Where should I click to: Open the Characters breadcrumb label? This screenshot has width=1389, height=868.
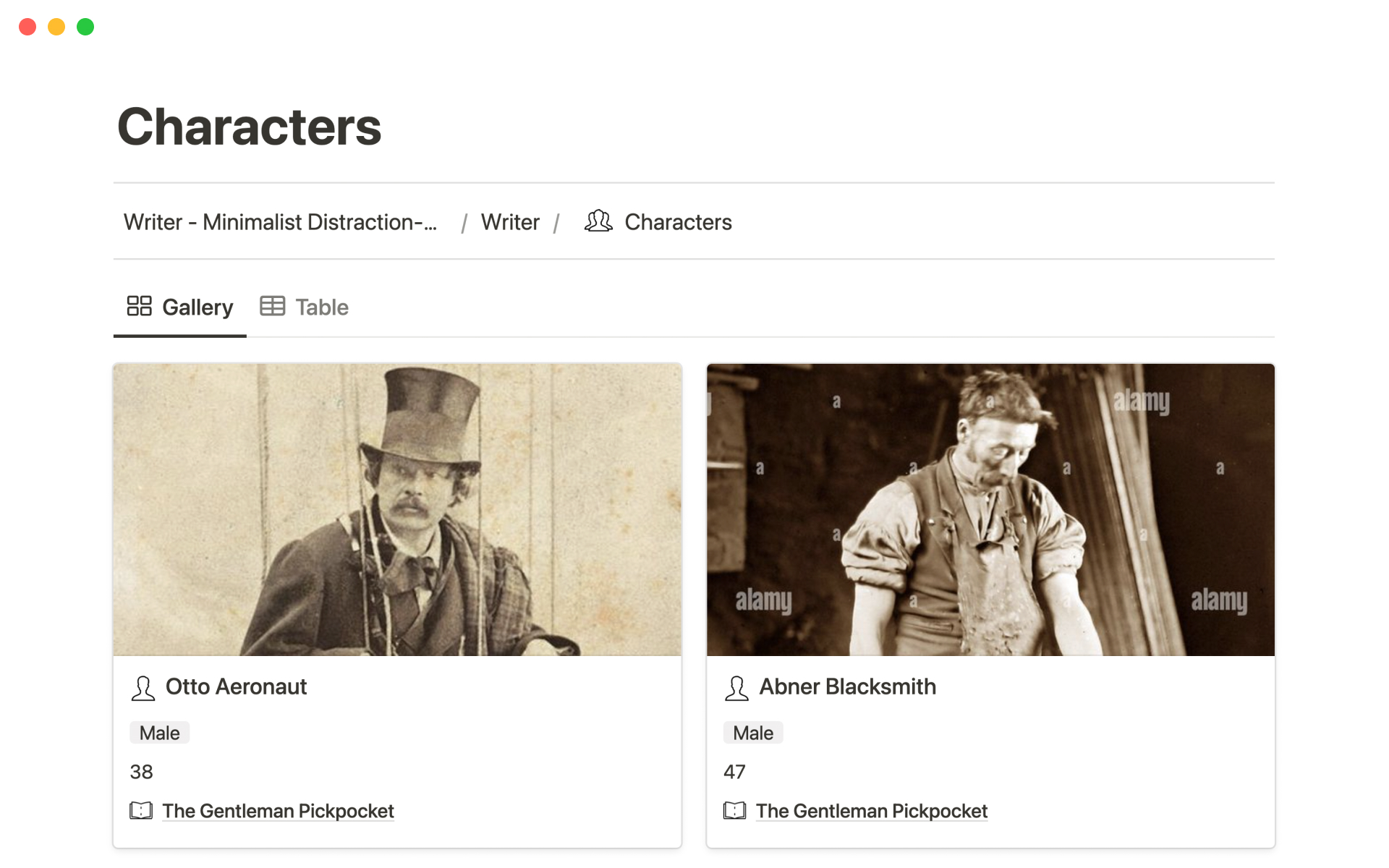tap(678, 222)
